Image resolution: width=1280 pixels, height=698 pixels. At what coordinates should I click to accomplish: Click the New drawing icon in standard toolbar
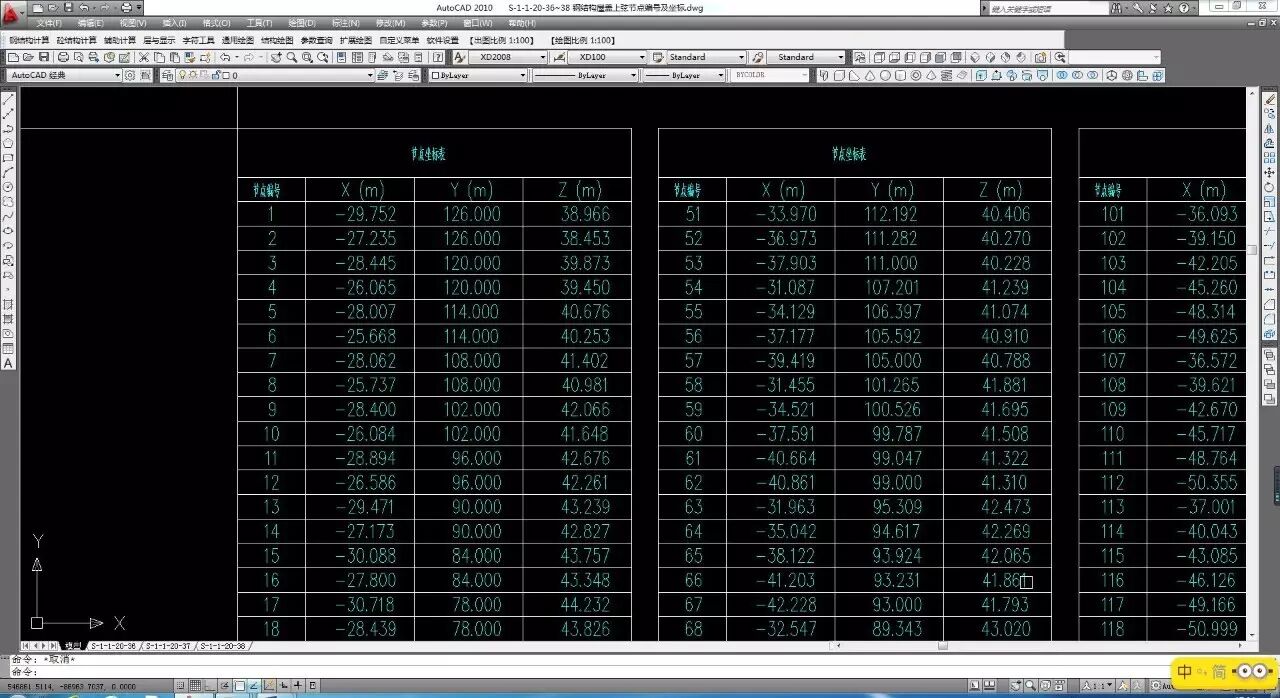click(x=13, y=57)
